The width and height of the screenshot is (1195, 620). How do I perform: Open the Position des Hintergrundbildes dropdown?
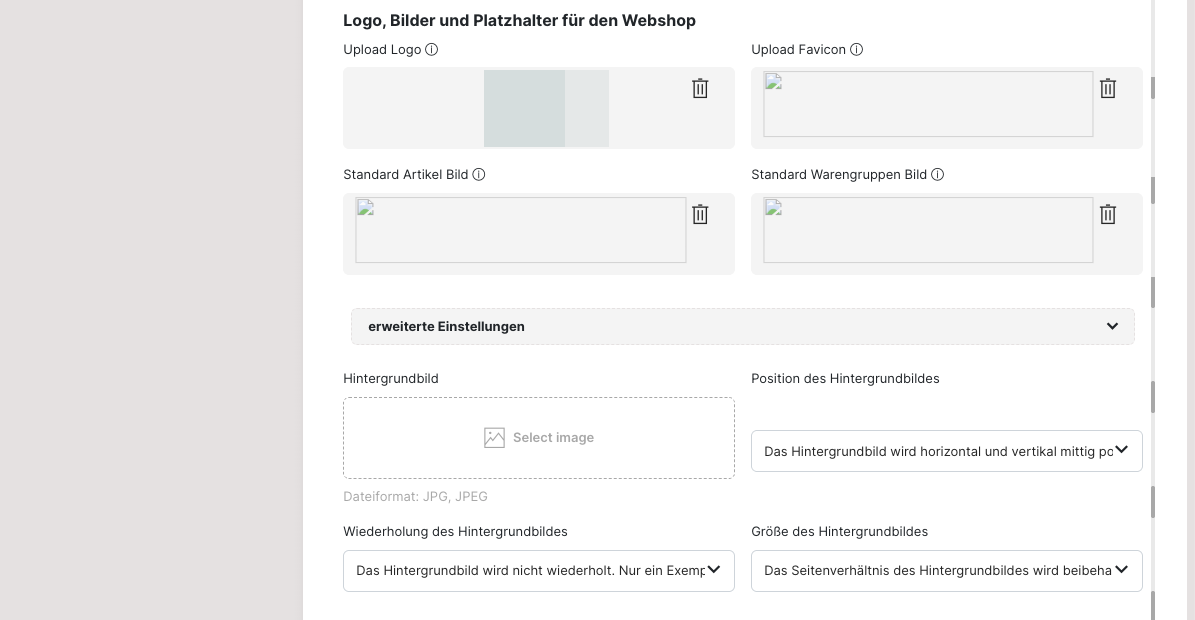(x=946, y=452)
